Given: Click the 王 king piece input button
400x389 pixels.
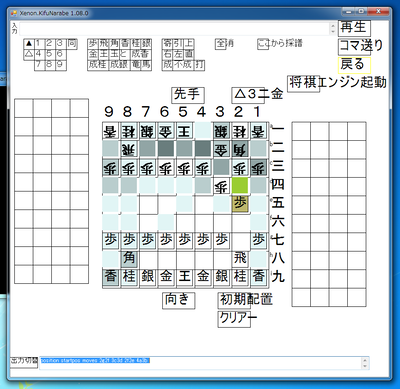Looking at the screenshot, I should tap(104, 54).
